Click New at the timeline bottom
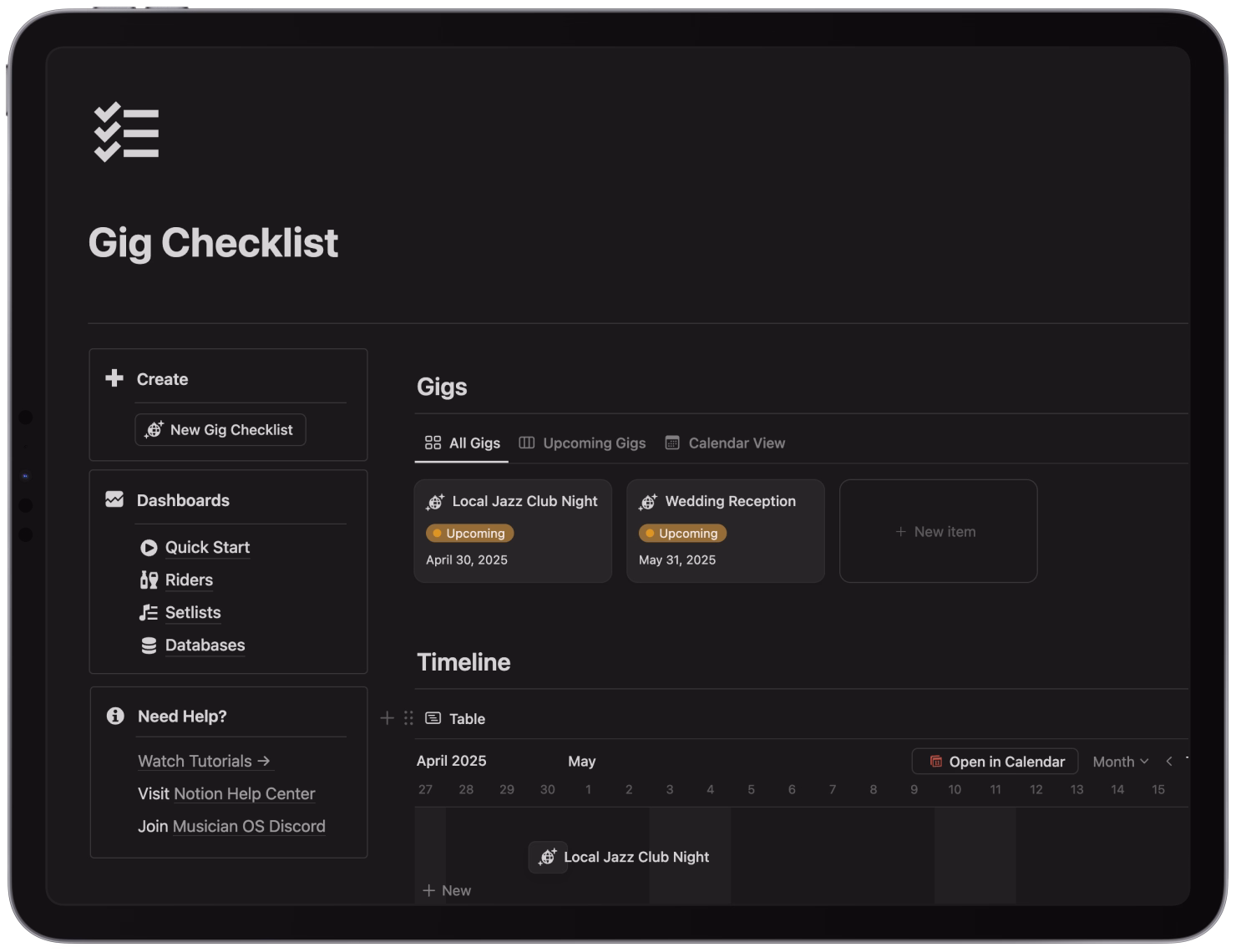This screenshot has width=1236, height=952. click(x=447, y=891)
